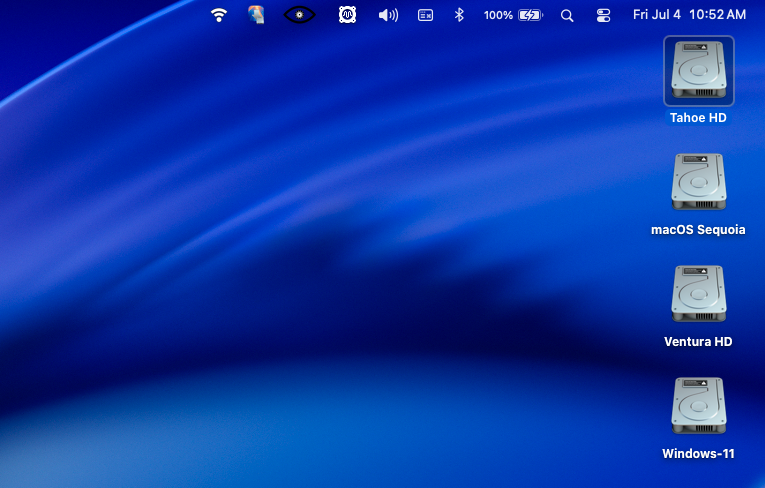This screenshot has width=765, height=488.
Task: Click the 100% battery percentage text
Action: coord(498,15)
